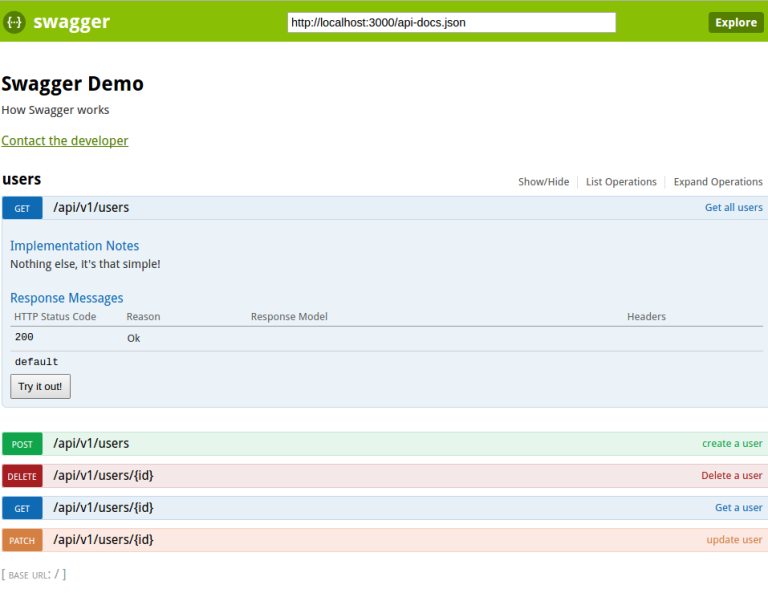Open the Contact the developer link
Viewport: 768px width, 593px height.
(65, 141)
